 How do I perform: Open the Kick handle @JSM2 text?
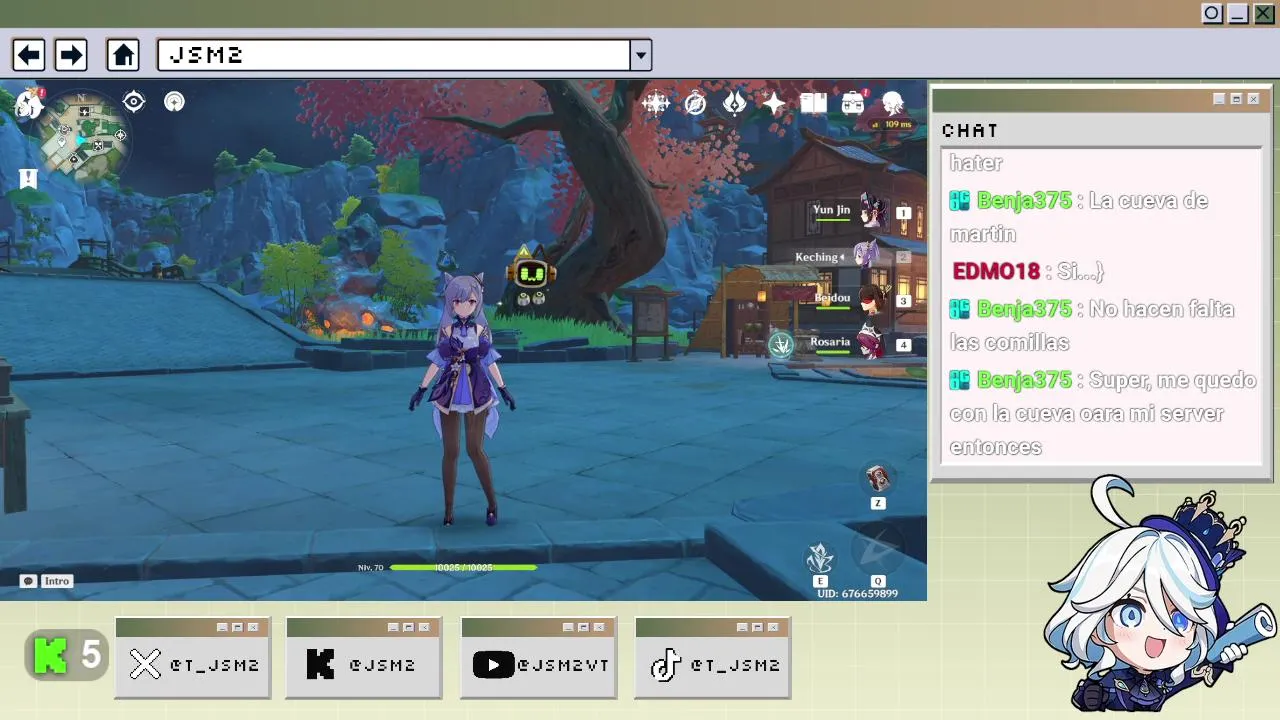382,665
